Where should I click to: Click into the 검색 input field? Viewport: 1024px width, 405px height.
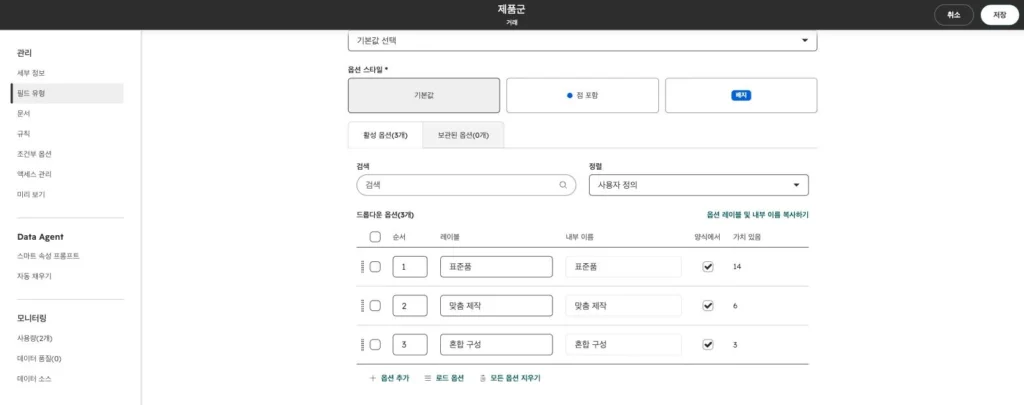tap(466, 185)
